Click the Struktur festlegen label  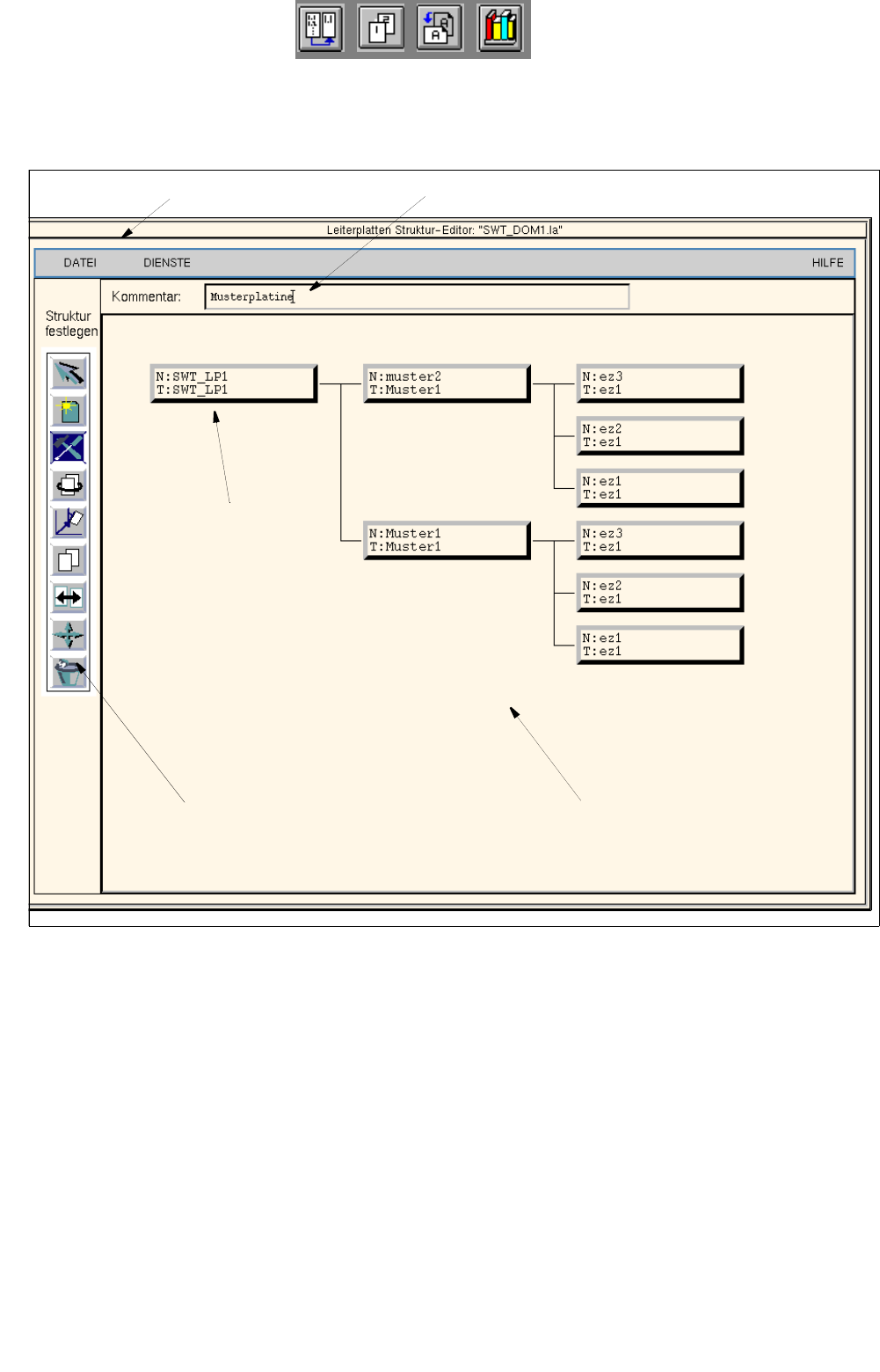[x=71, y=324]
